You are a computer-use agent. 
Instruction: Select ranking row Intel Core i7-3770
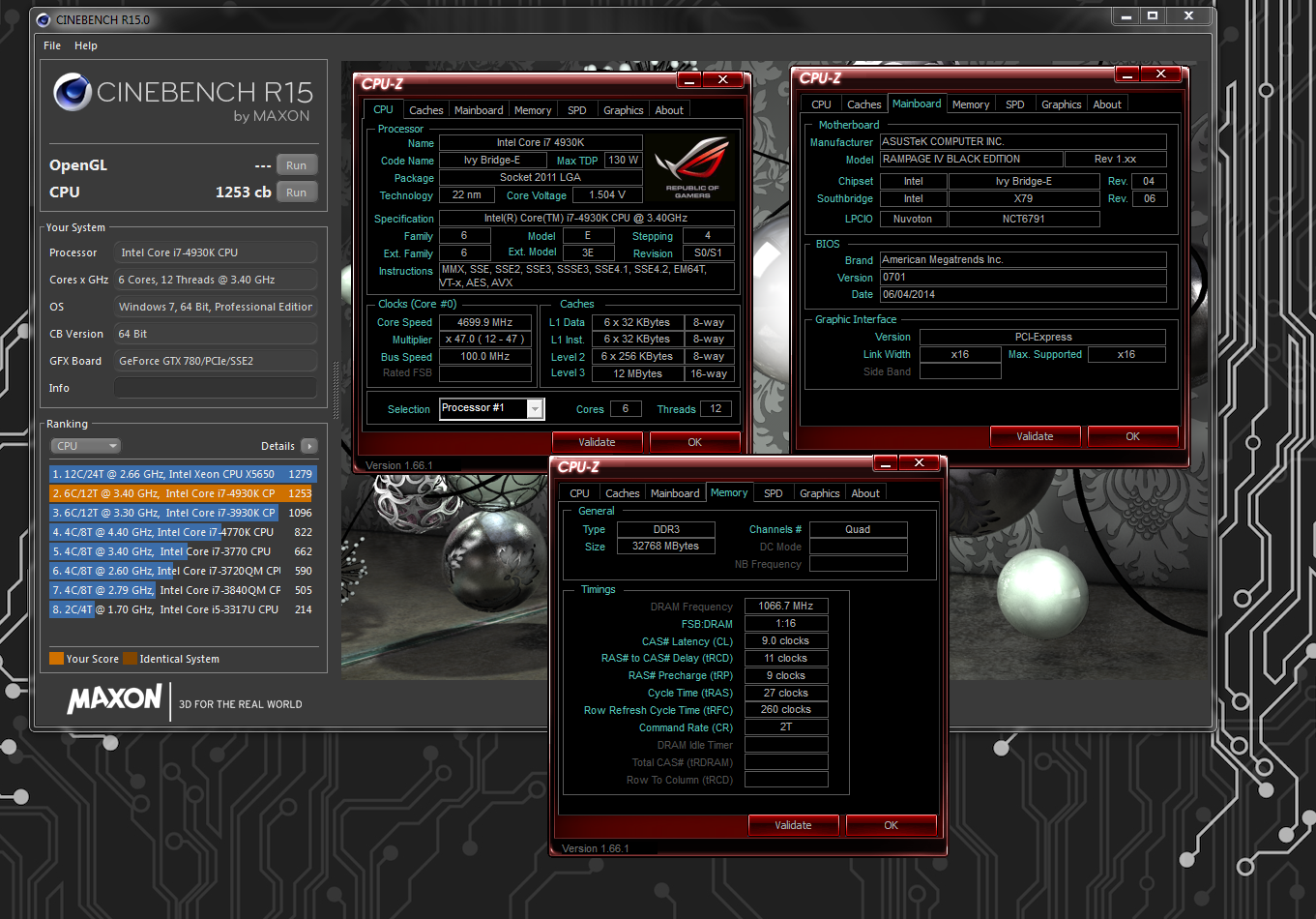[x=183, y=551]
